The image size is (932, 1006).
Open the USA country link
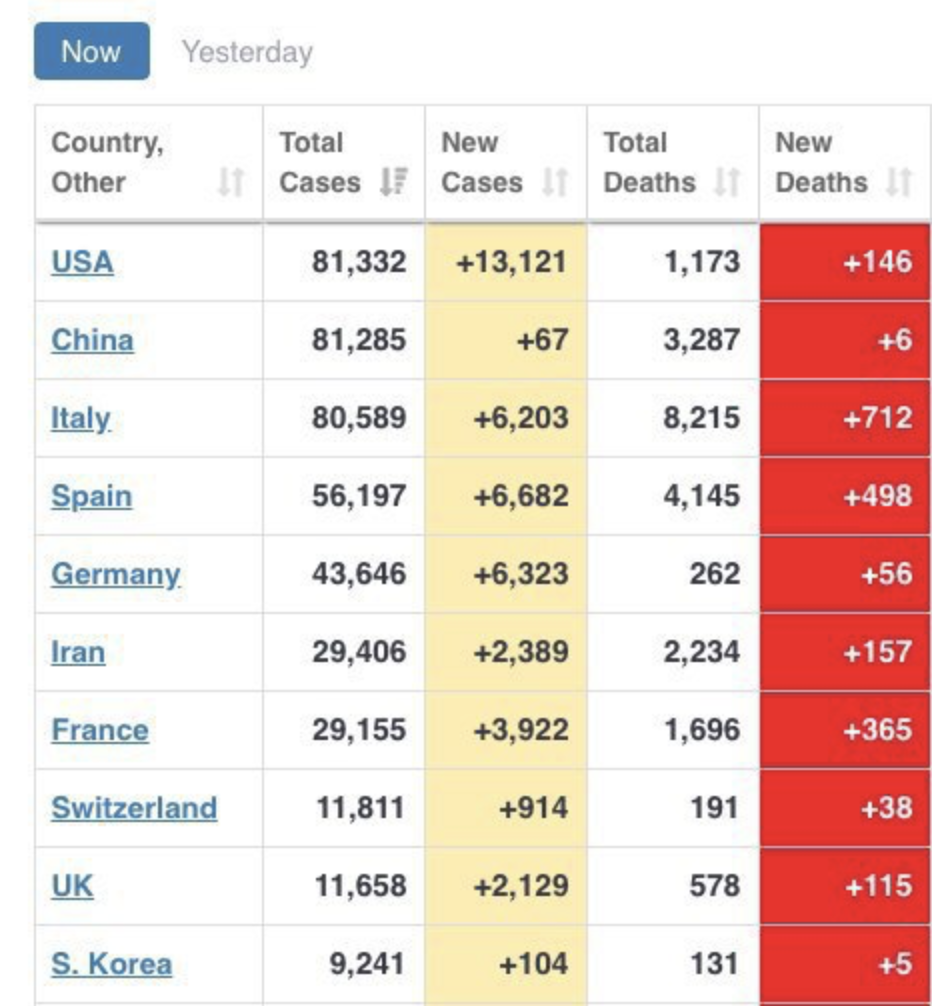[x=82, y=262]
